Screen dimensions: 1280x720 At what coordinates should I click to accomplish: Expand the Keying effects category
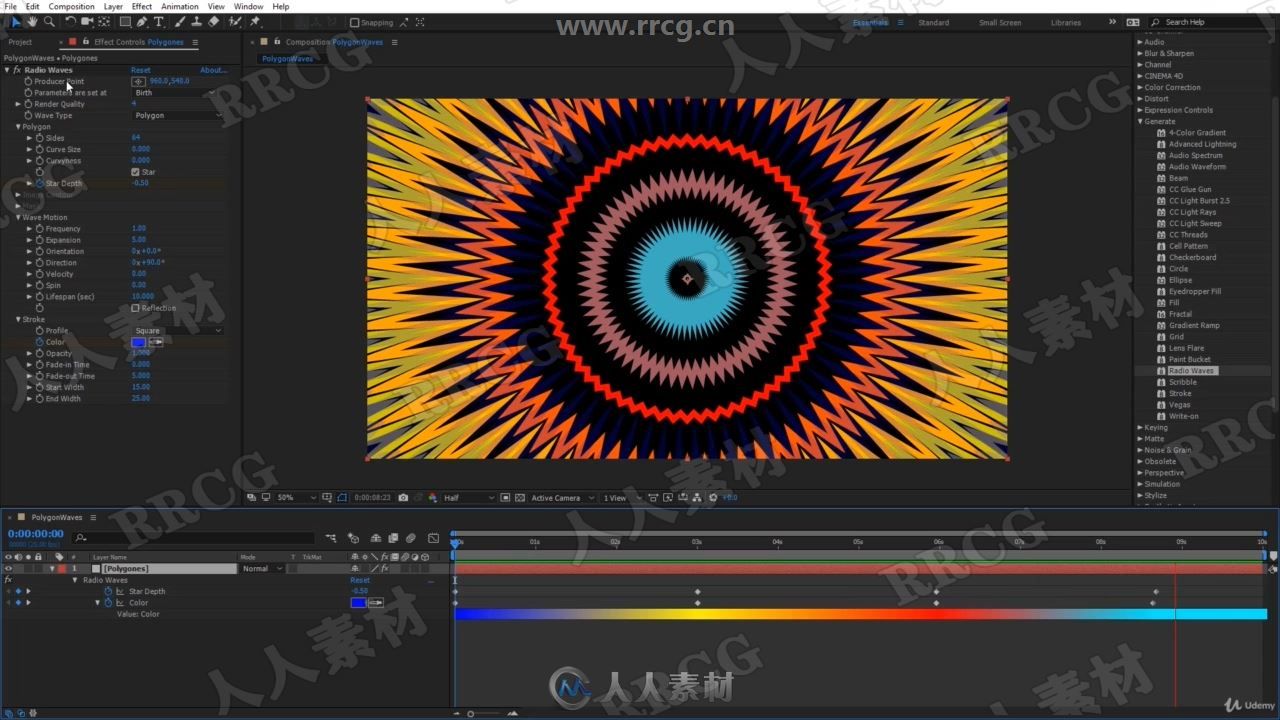click(x=1141, y=427)
